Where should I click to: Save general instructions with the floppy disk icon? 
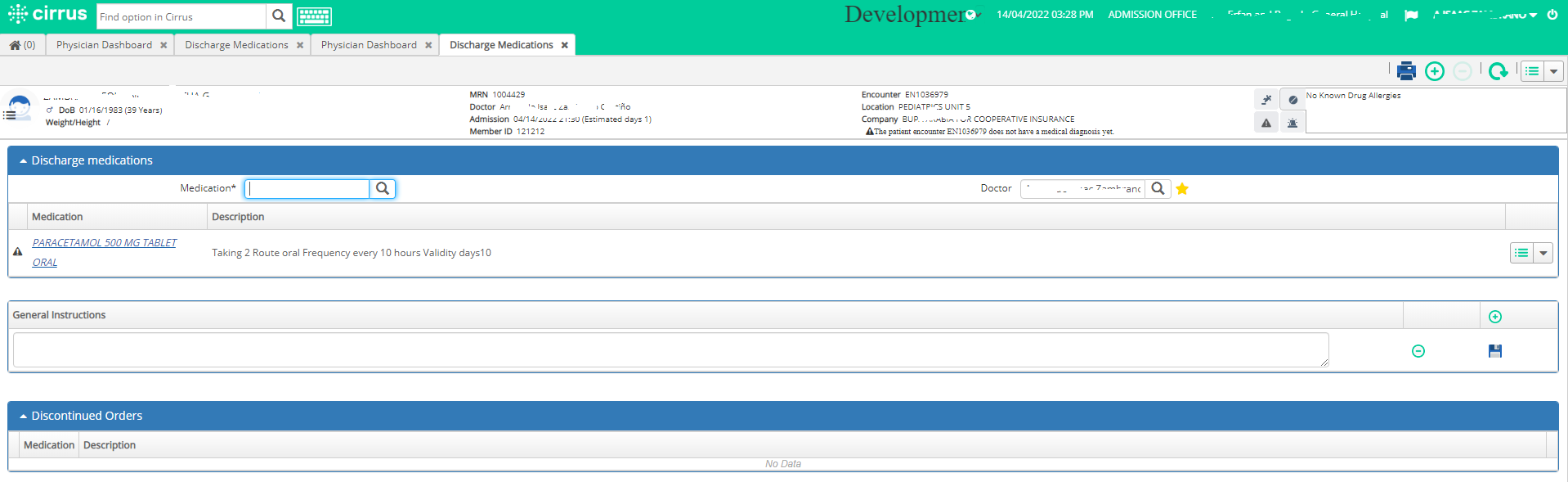click(1495, 351)
